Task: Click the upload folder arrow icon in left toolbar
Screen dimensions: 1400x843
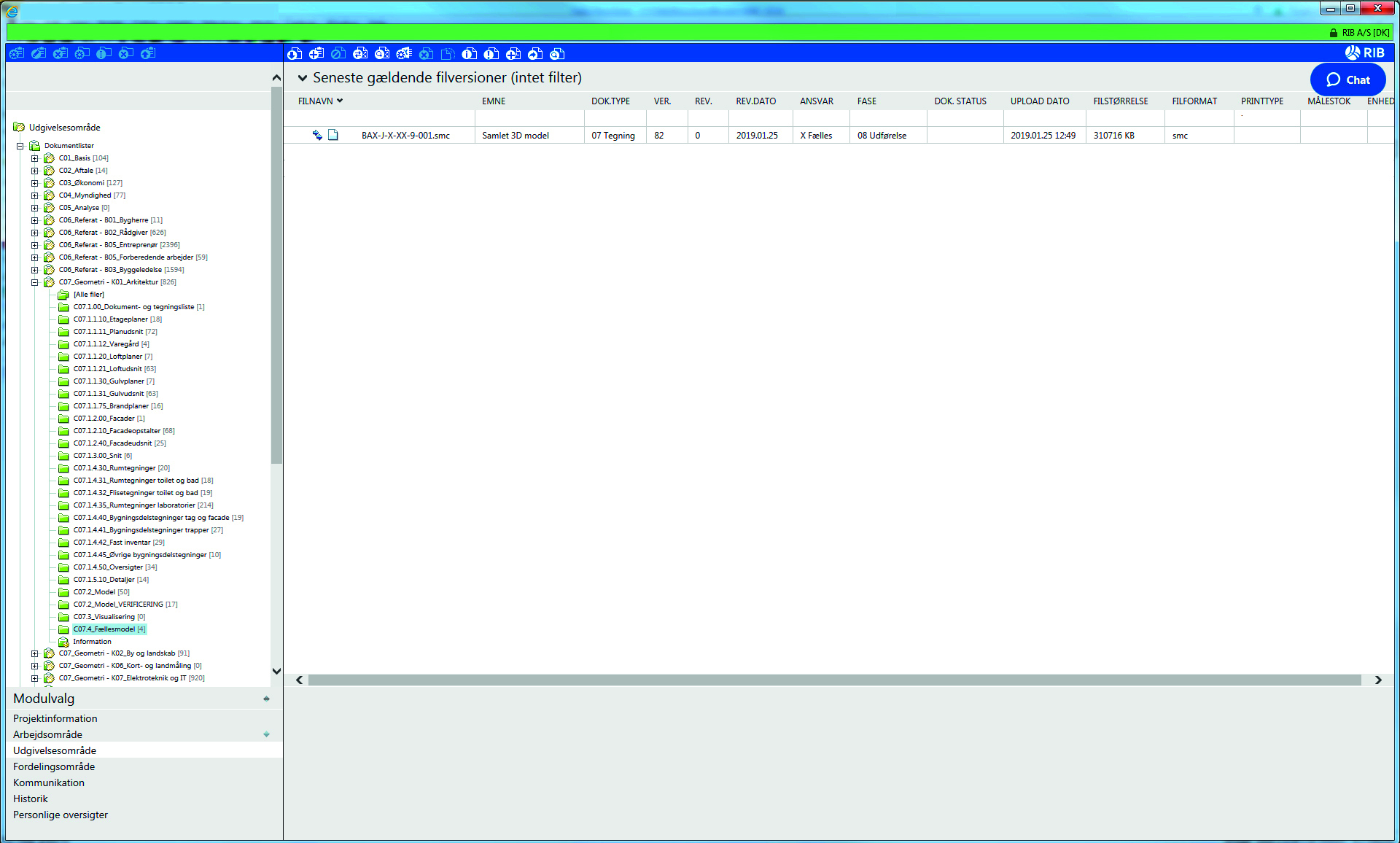Action: (148, 53)
